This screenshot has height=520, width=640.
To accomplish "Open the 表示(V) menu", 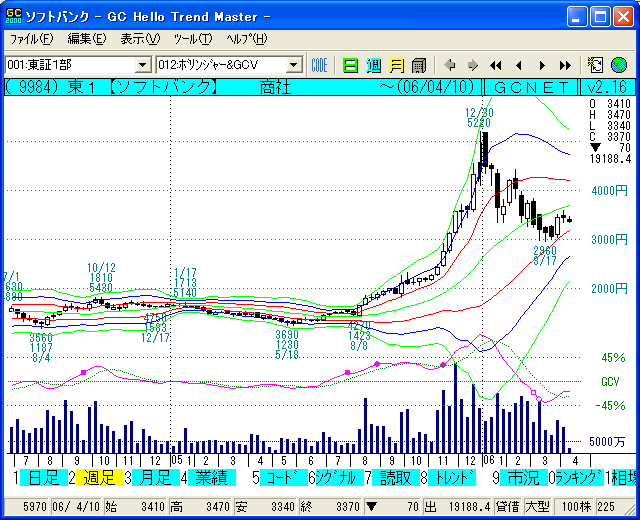I will coord(140,39).
